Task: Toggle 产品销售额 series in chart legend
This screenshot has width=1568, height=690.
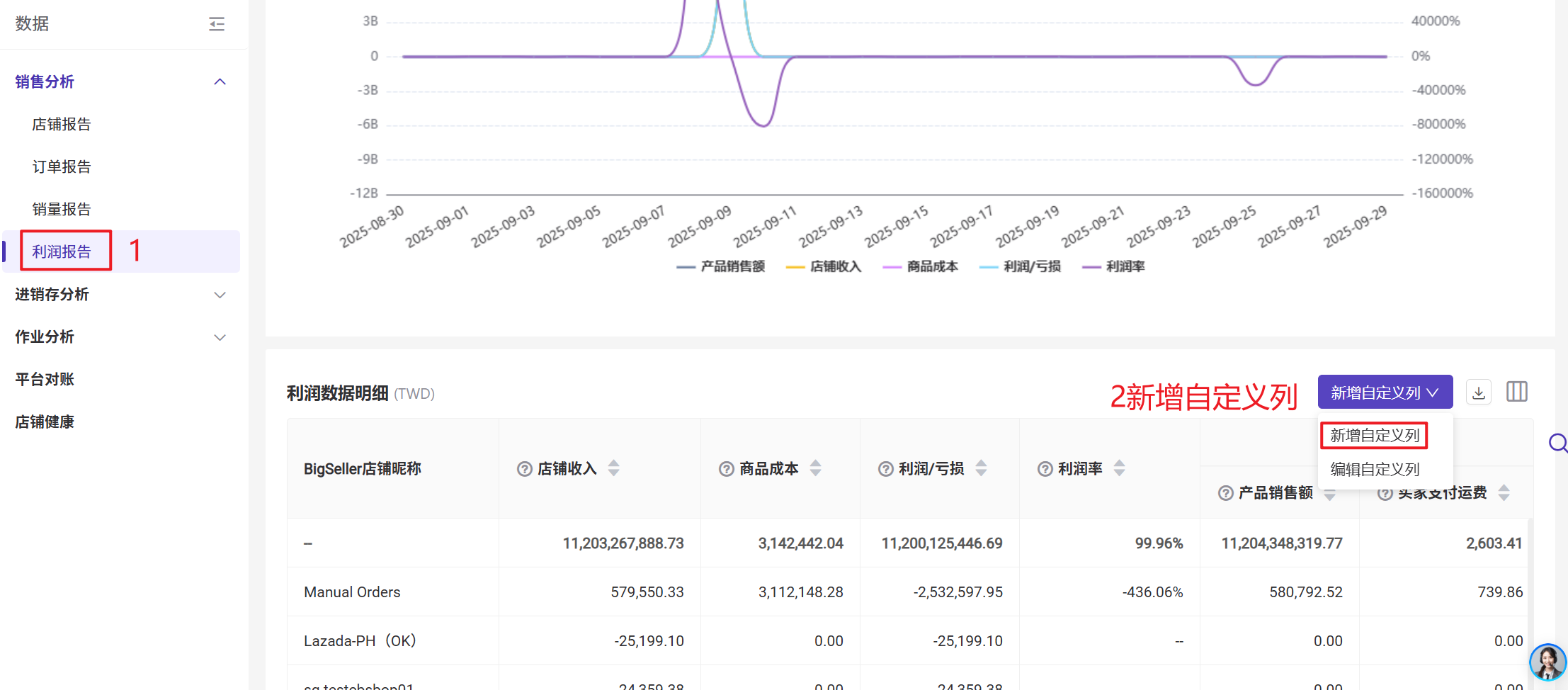Action: coord(722,266)
